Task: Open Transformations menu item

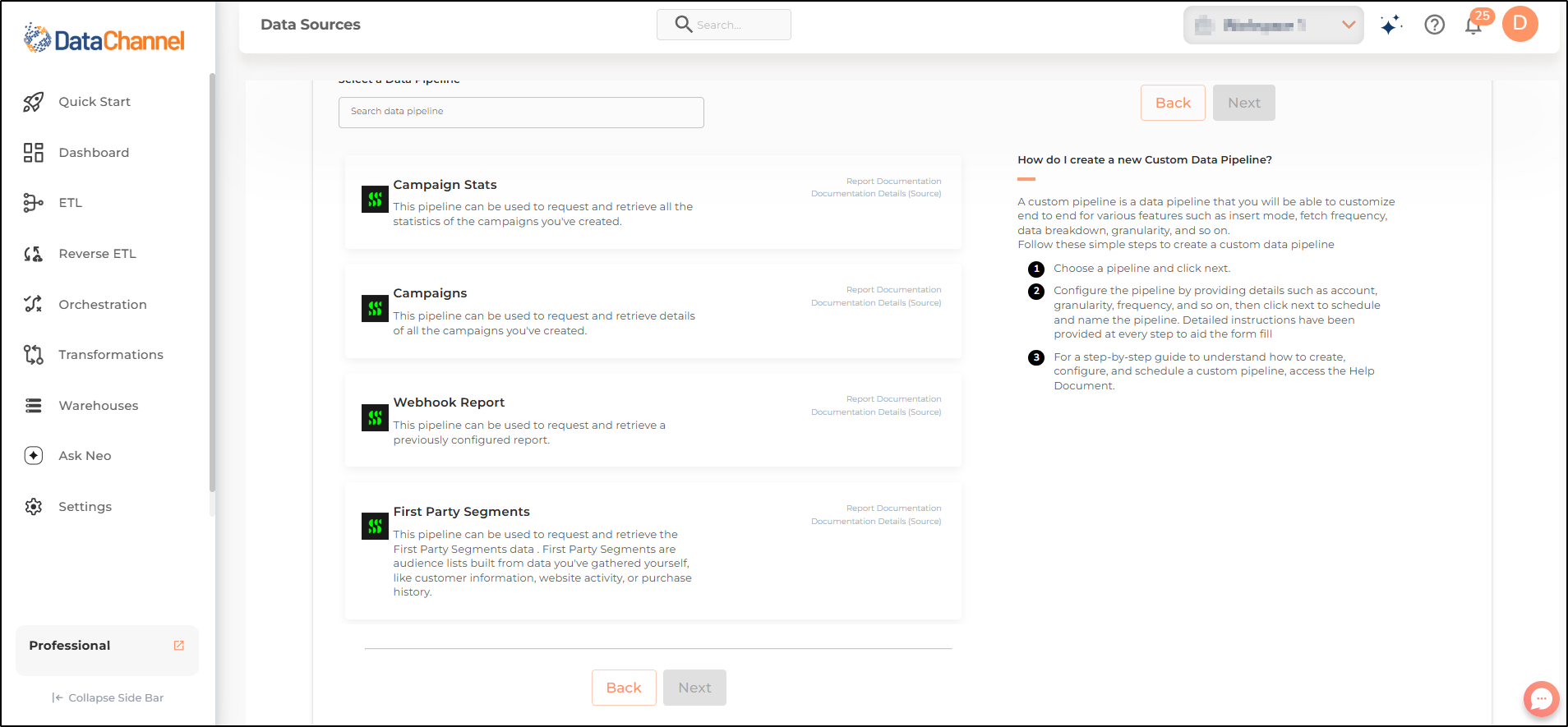Action: [111, 355]
